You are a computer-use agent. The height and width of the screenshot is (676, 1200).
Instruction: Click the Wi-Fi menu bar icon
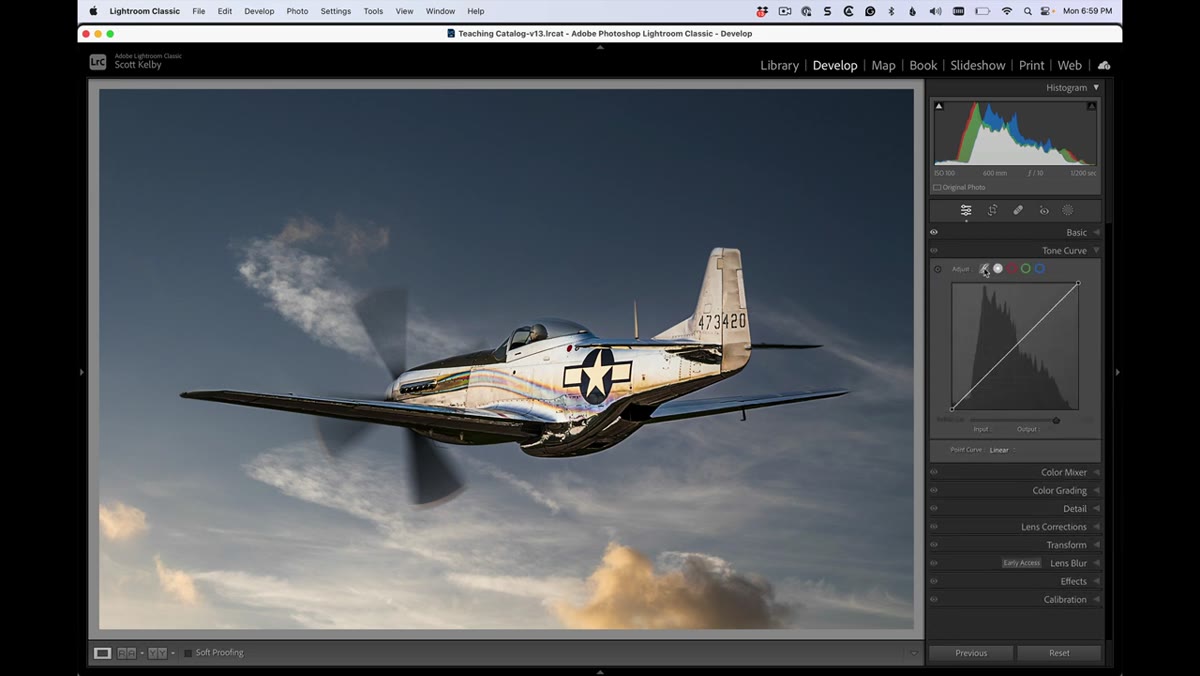1007,11
